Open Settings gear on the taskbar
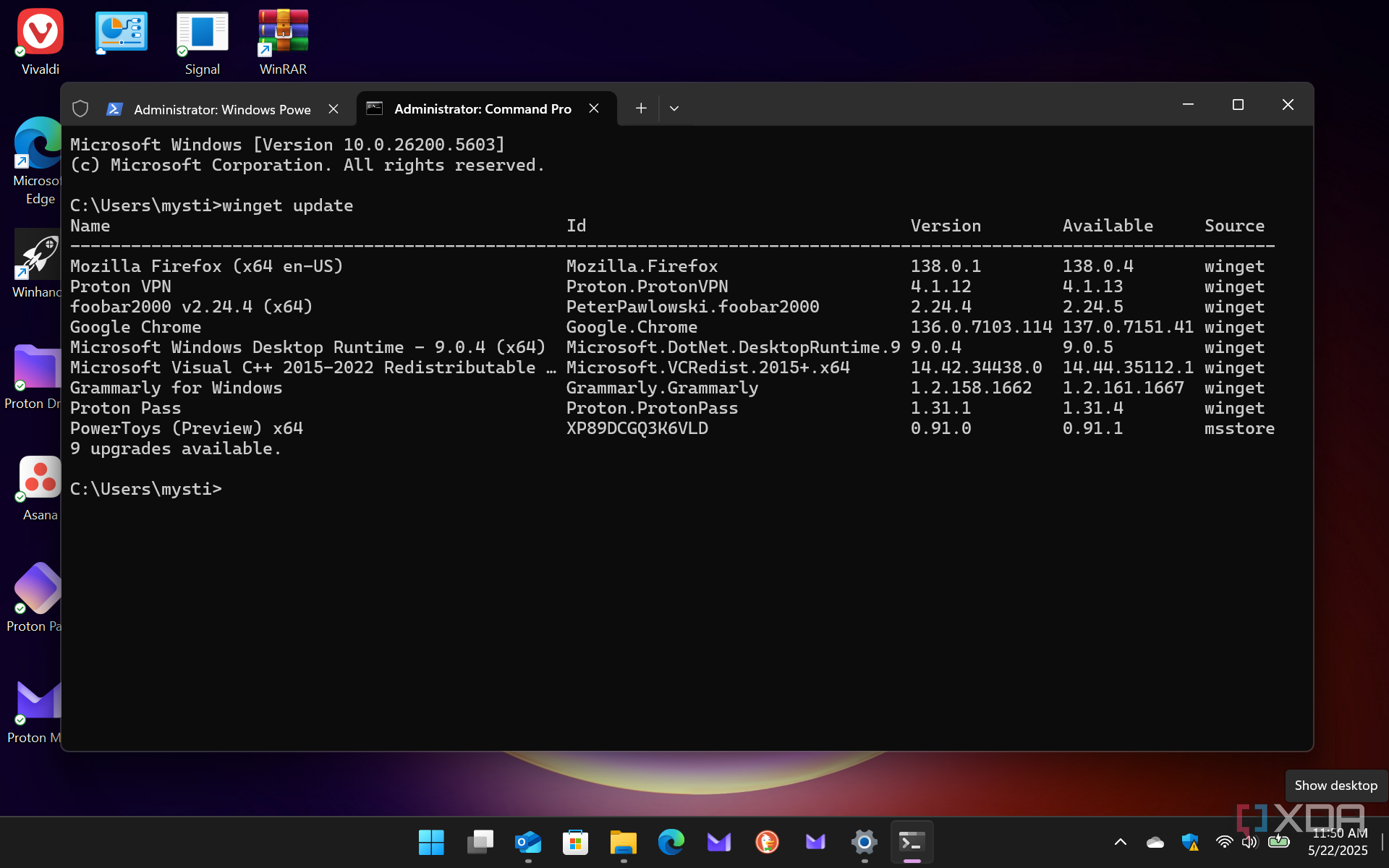 coord(864,842)
